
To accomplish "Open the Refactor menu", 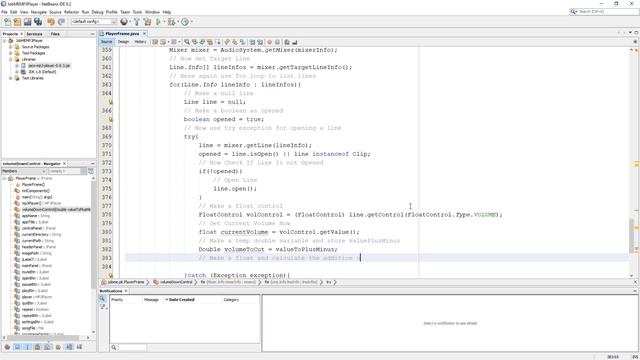I will coord(71,12).
